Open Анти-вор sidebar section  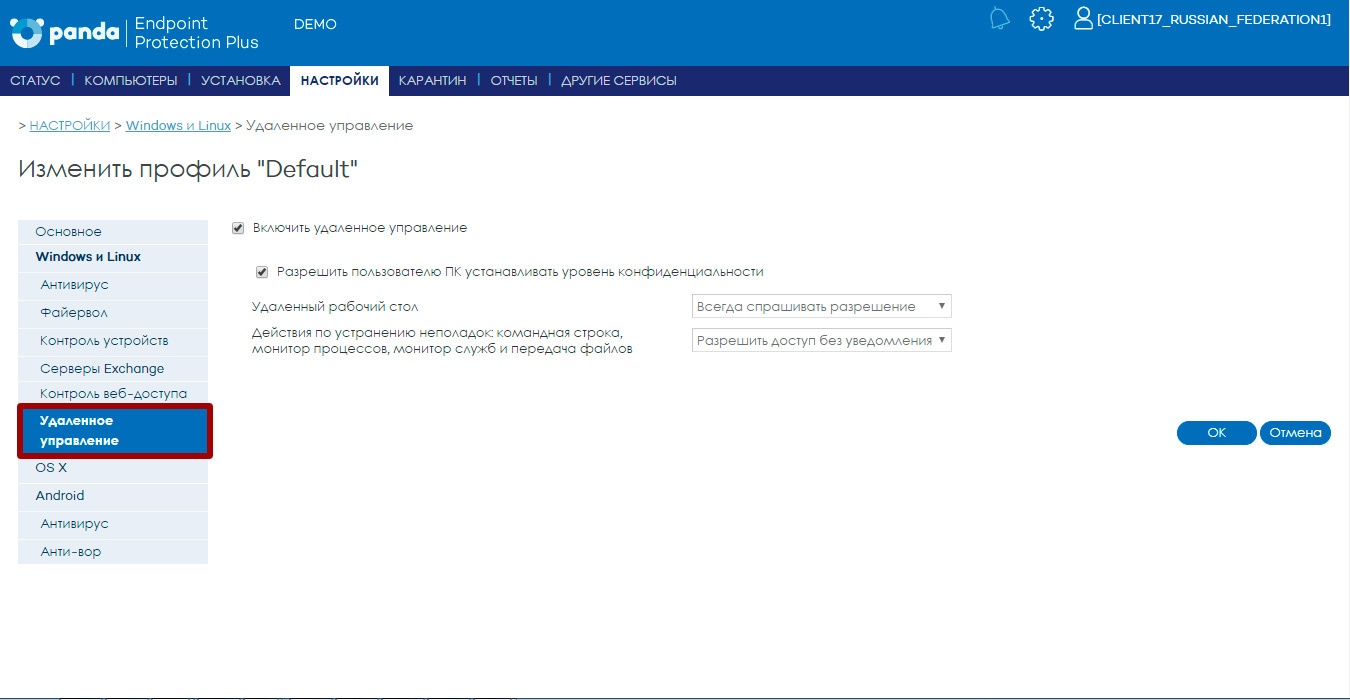coord(113,552)
